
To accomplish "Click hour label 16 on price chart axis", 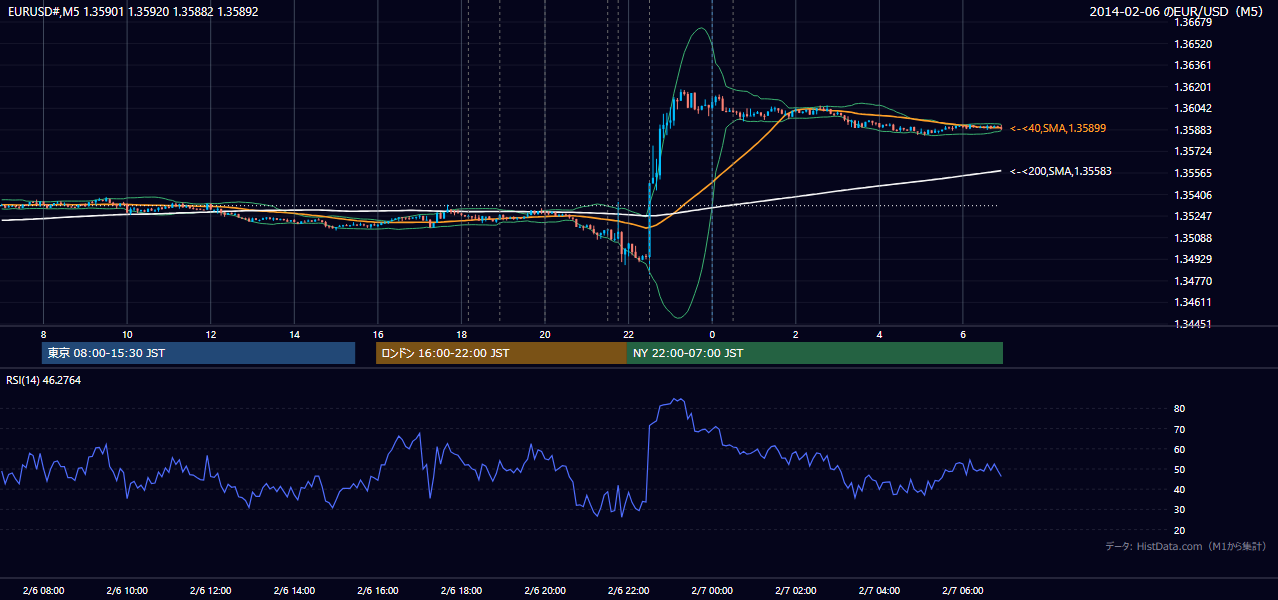I will tap(378, 334).
